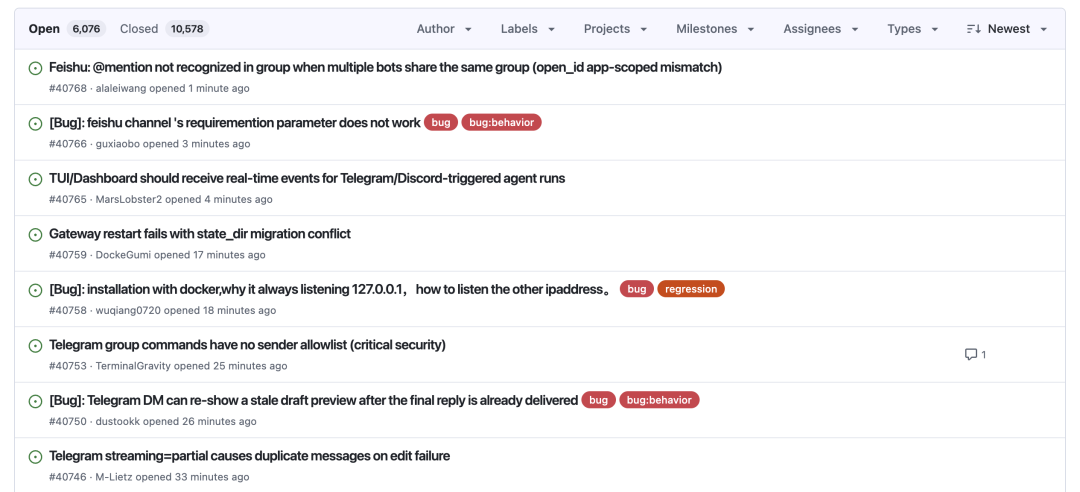
Task: Filter by regression label
Action: click(691, 289)
